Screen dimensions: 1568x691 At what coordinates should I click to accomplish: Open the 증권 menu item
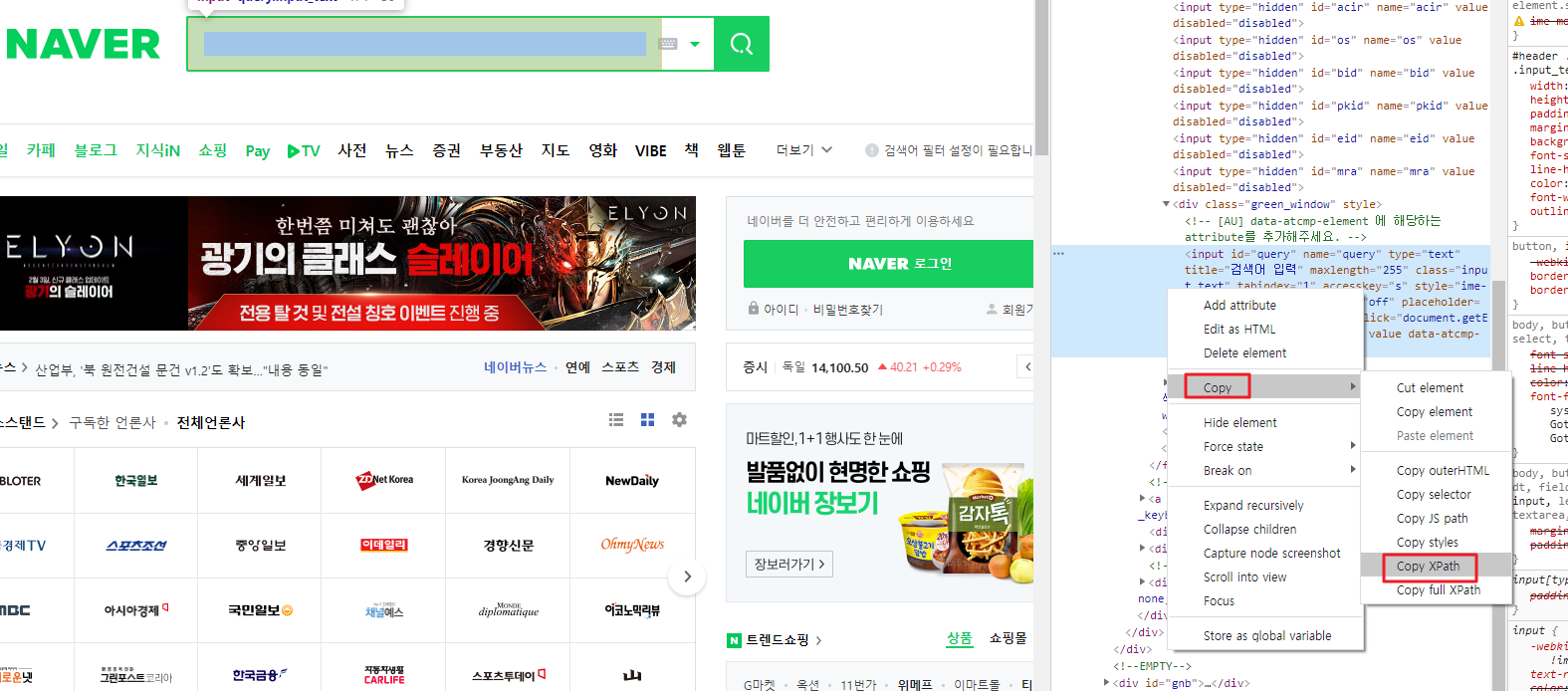click(447, 150)
